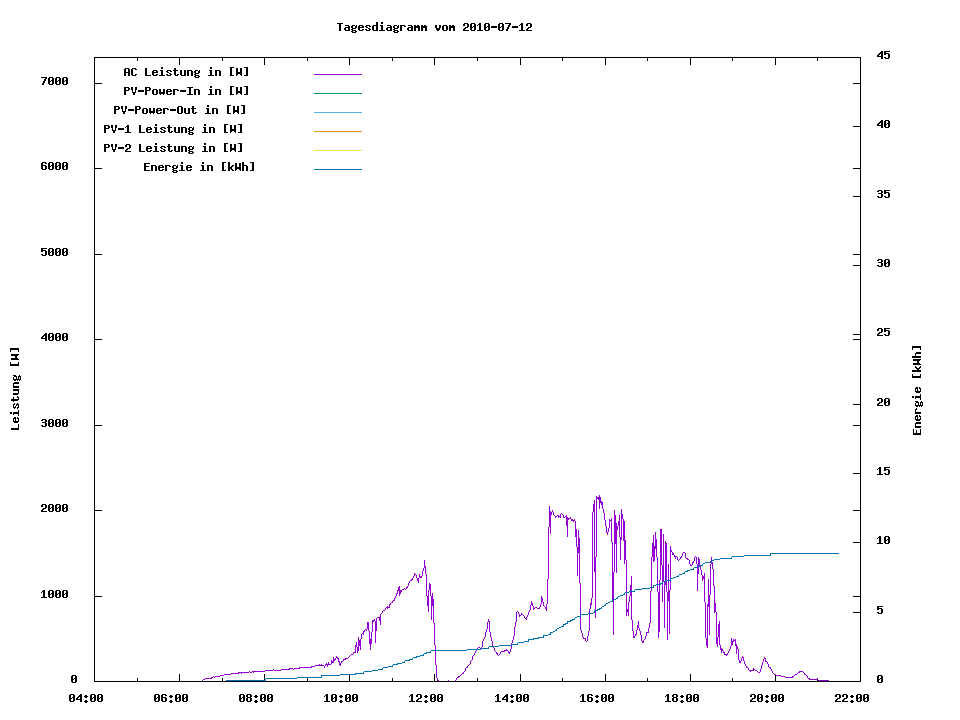Click the 45 tick on the energy axis
Screen dimensions: 960x720
883,55
